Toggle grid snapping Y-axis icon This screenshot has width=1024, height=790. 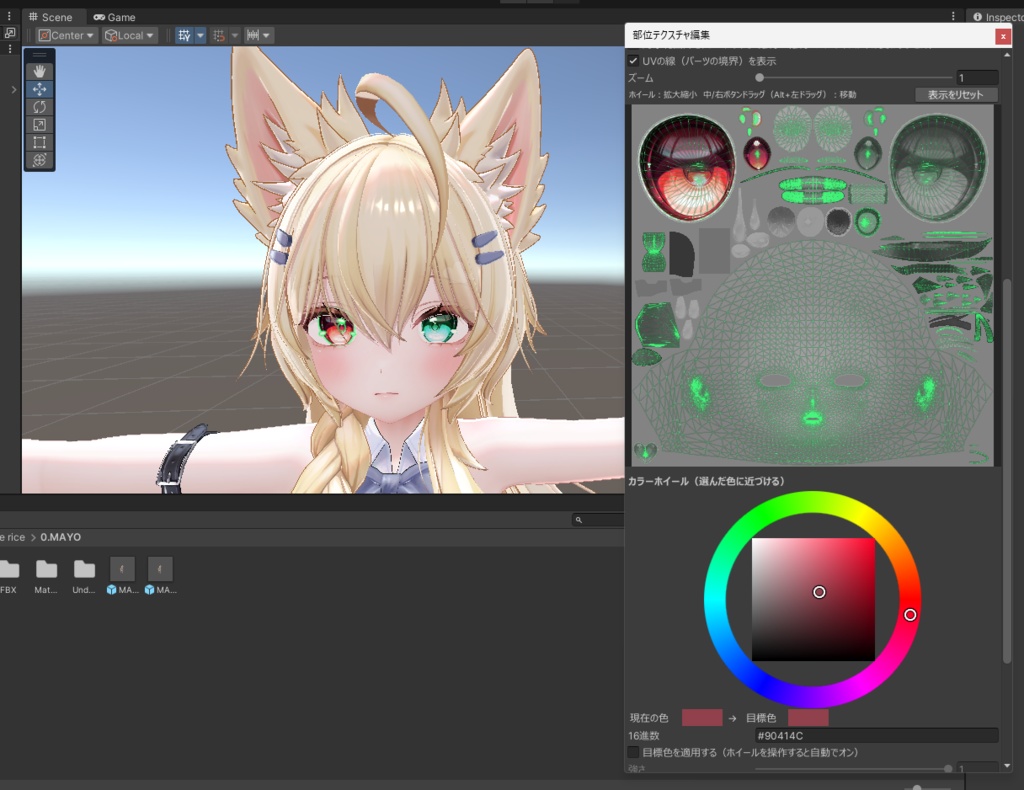(x=184, y=35)
